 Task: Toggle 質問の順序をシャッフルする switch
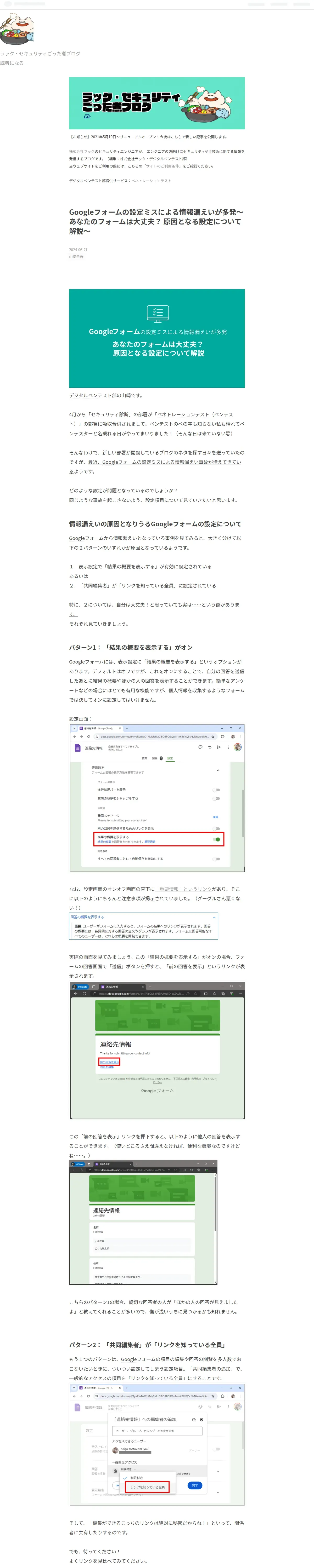pos(216,798)
